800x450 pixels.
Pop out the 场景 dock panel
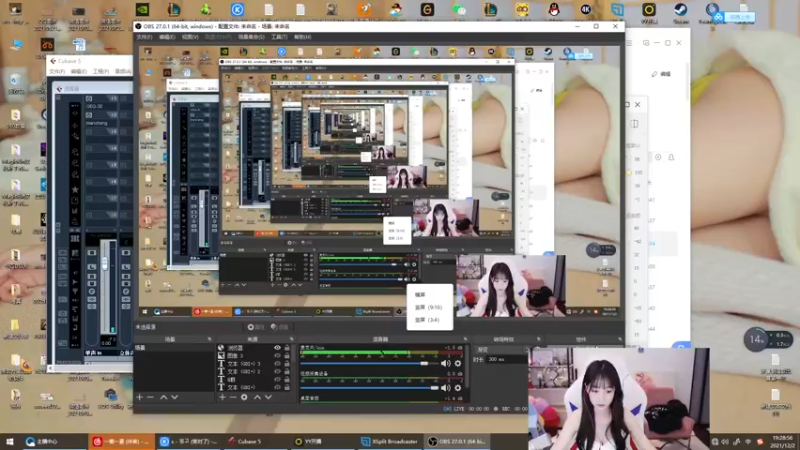[209, 339]
